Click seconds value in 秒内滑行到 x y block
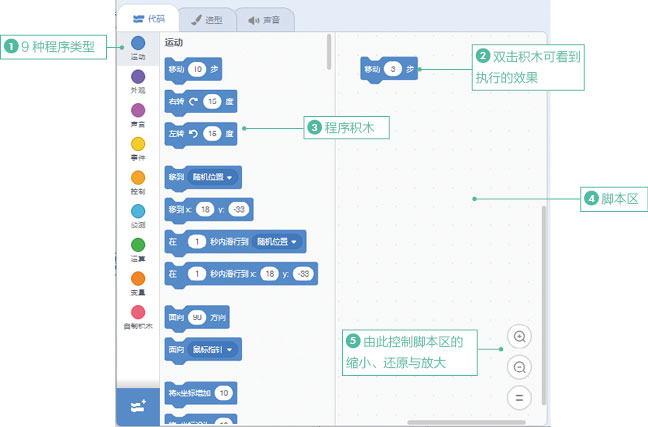 [197, 274]
